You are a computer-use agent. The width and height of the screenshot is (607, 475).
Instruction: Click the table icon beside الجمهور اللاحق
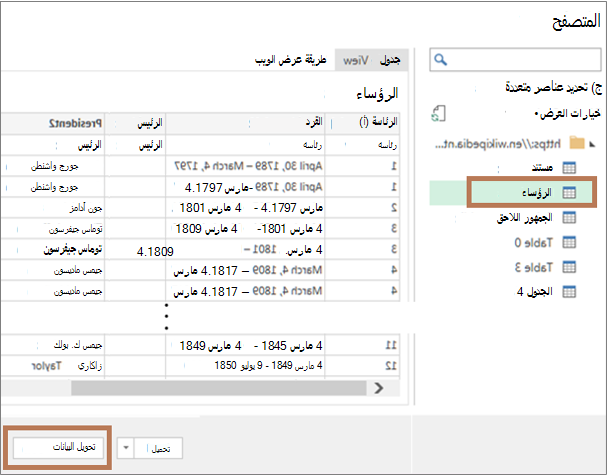569,218
